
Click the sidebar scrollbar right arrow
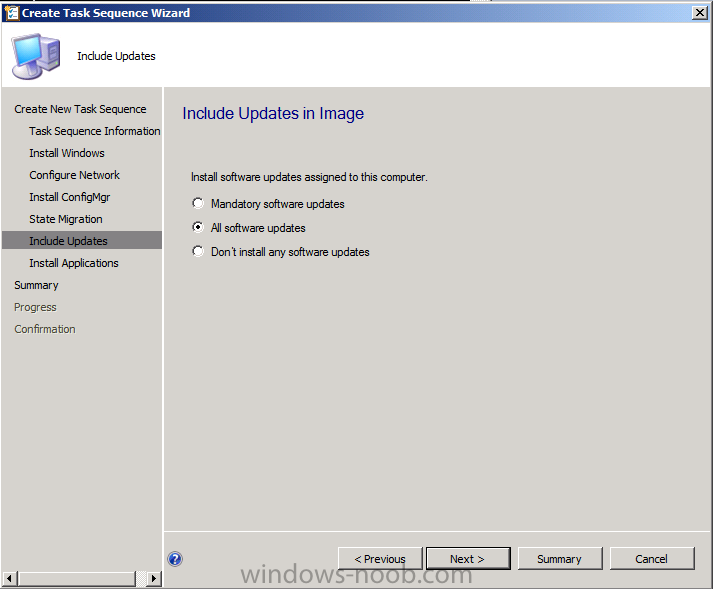[154, 579]
